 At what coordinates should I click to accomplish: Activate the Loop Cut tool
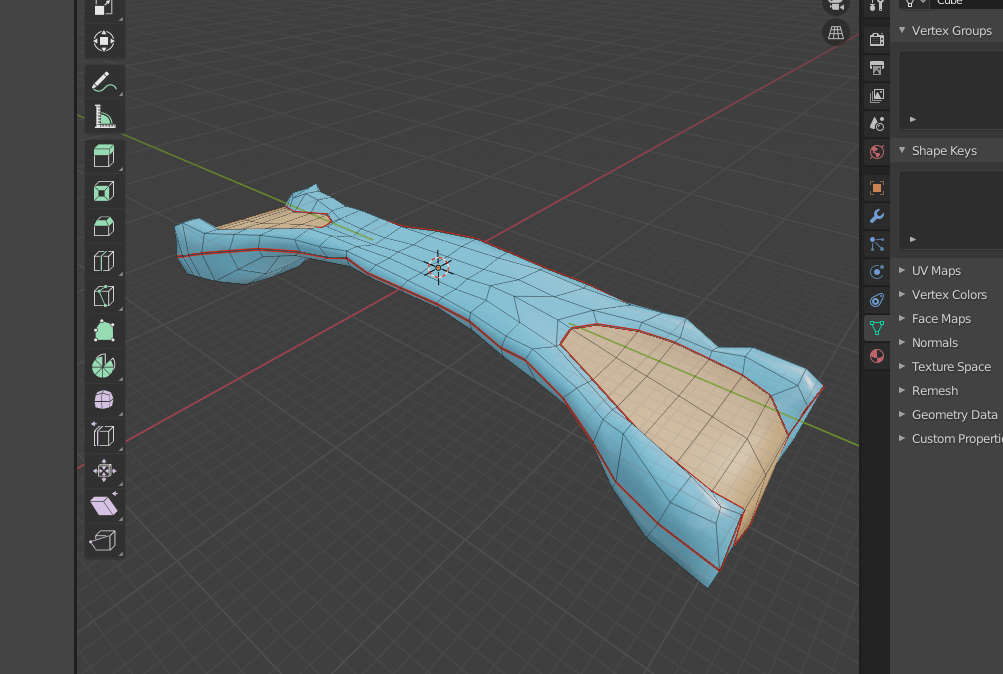coord(104,261)
